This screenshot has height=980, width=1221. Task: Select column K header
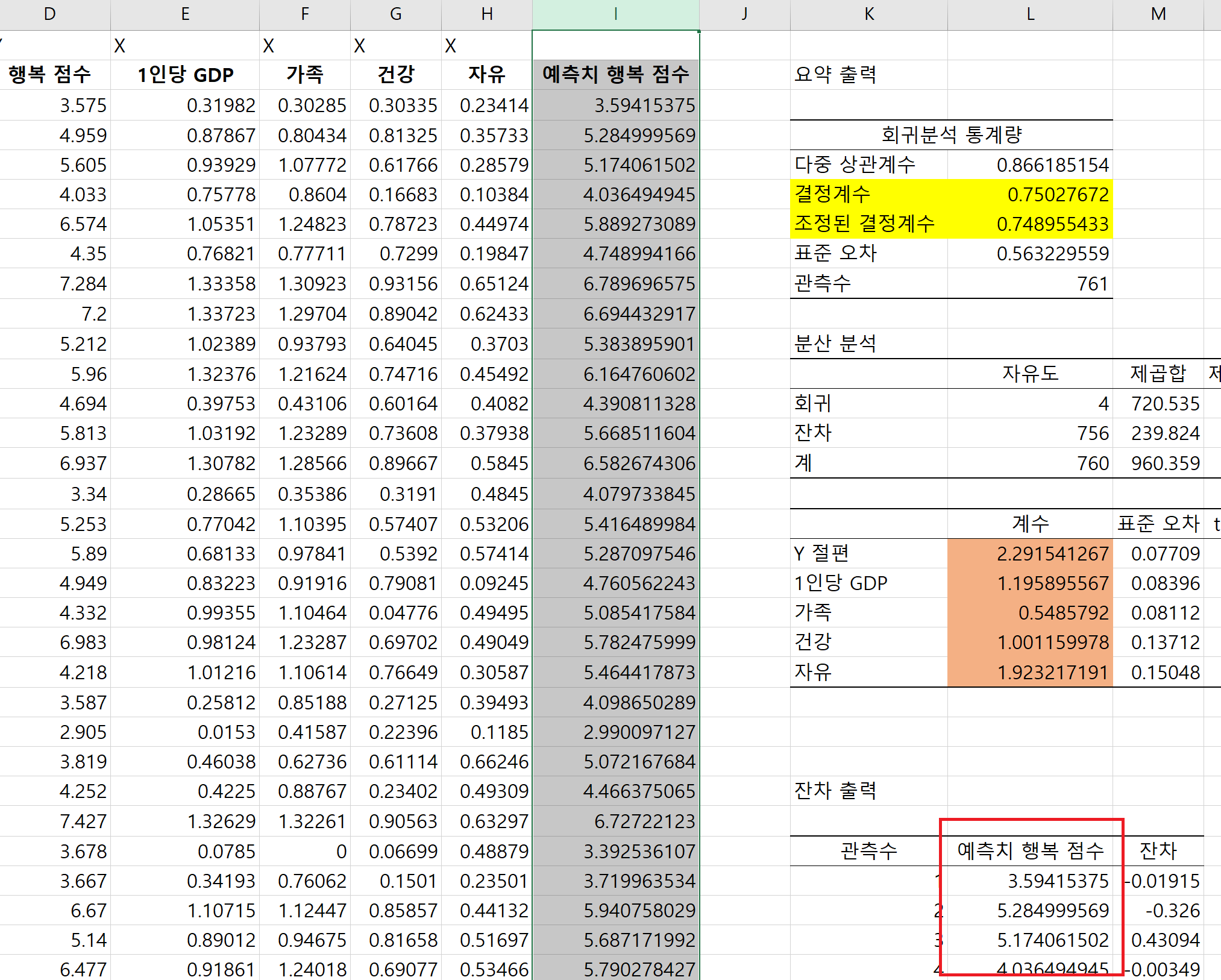click(x=868, y=14)
